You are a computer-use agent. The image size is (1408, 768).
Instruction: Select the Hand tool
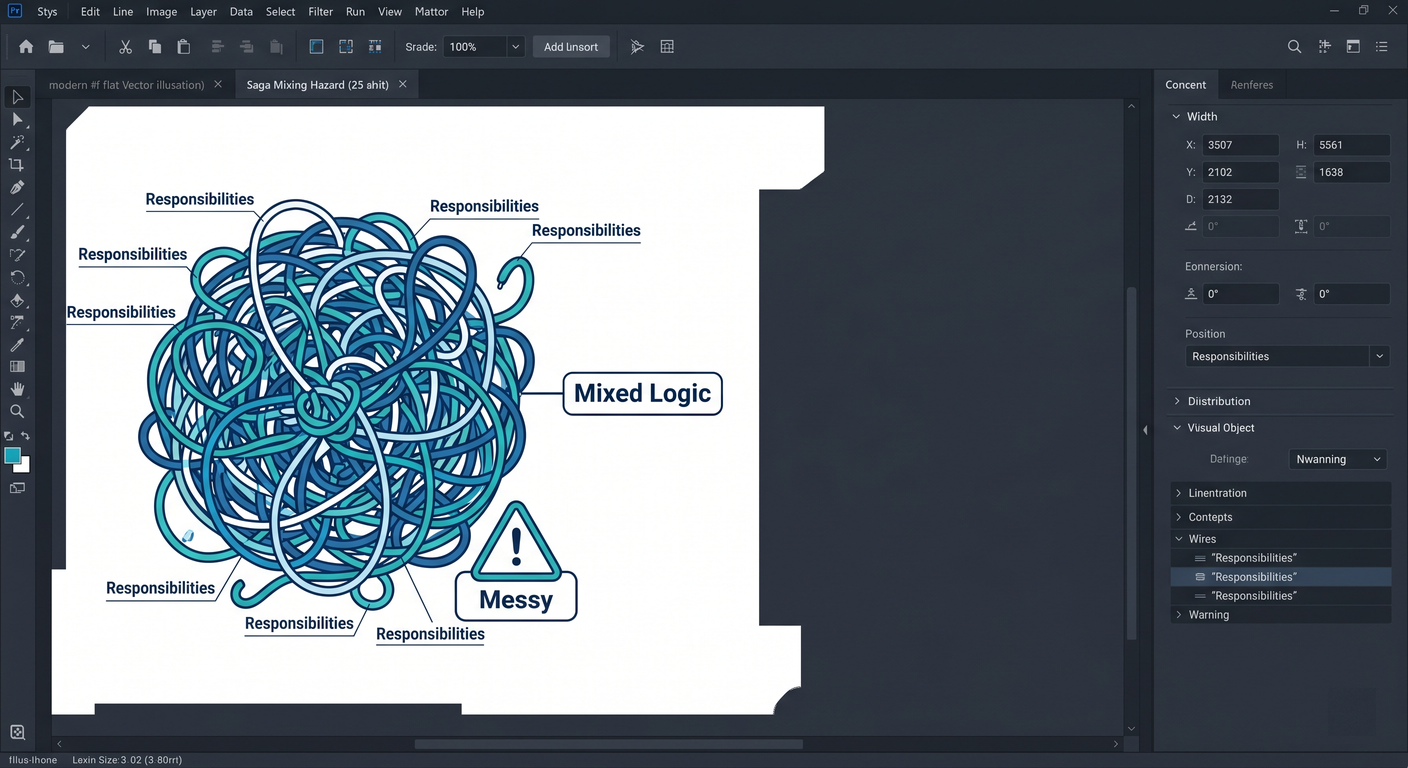pyautogui.click(x=17, y=389)
